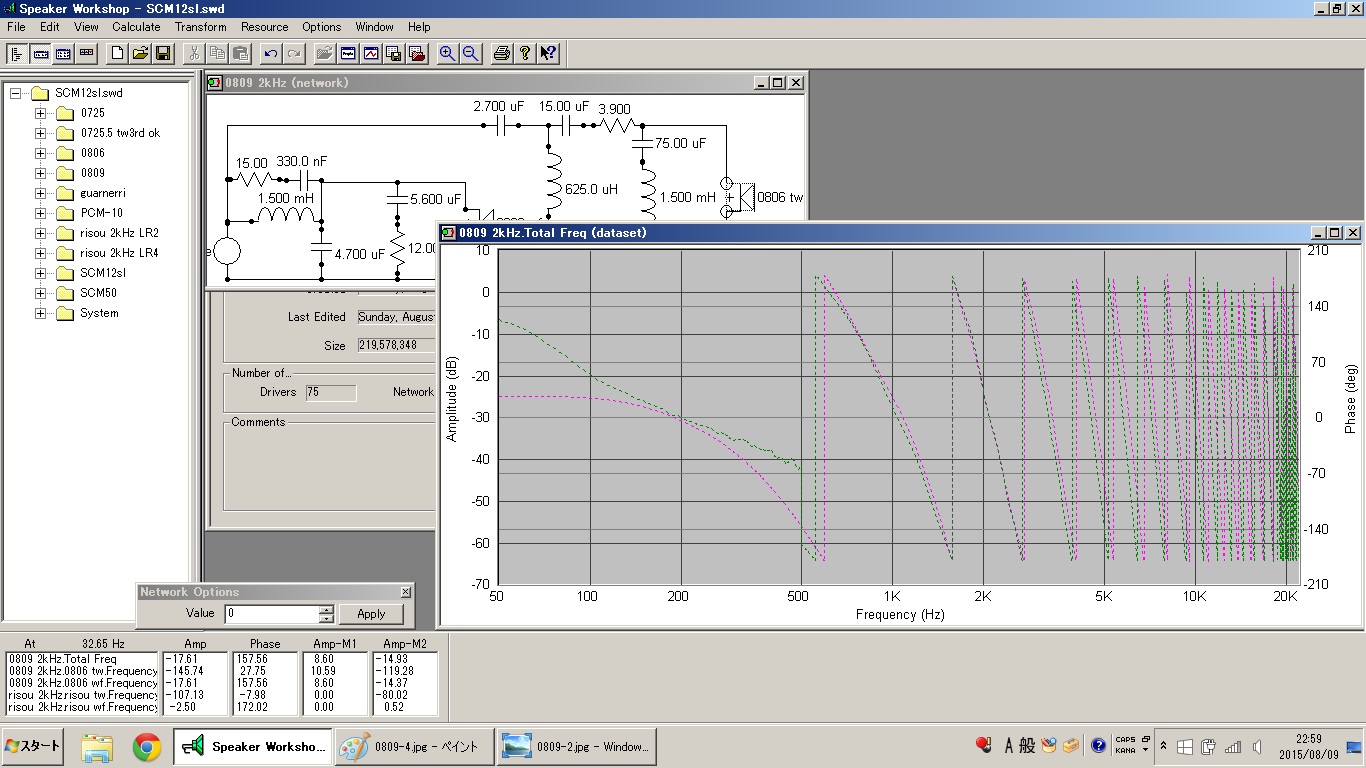Click the Value spinner arrows in Network Options

coord(326,614)
